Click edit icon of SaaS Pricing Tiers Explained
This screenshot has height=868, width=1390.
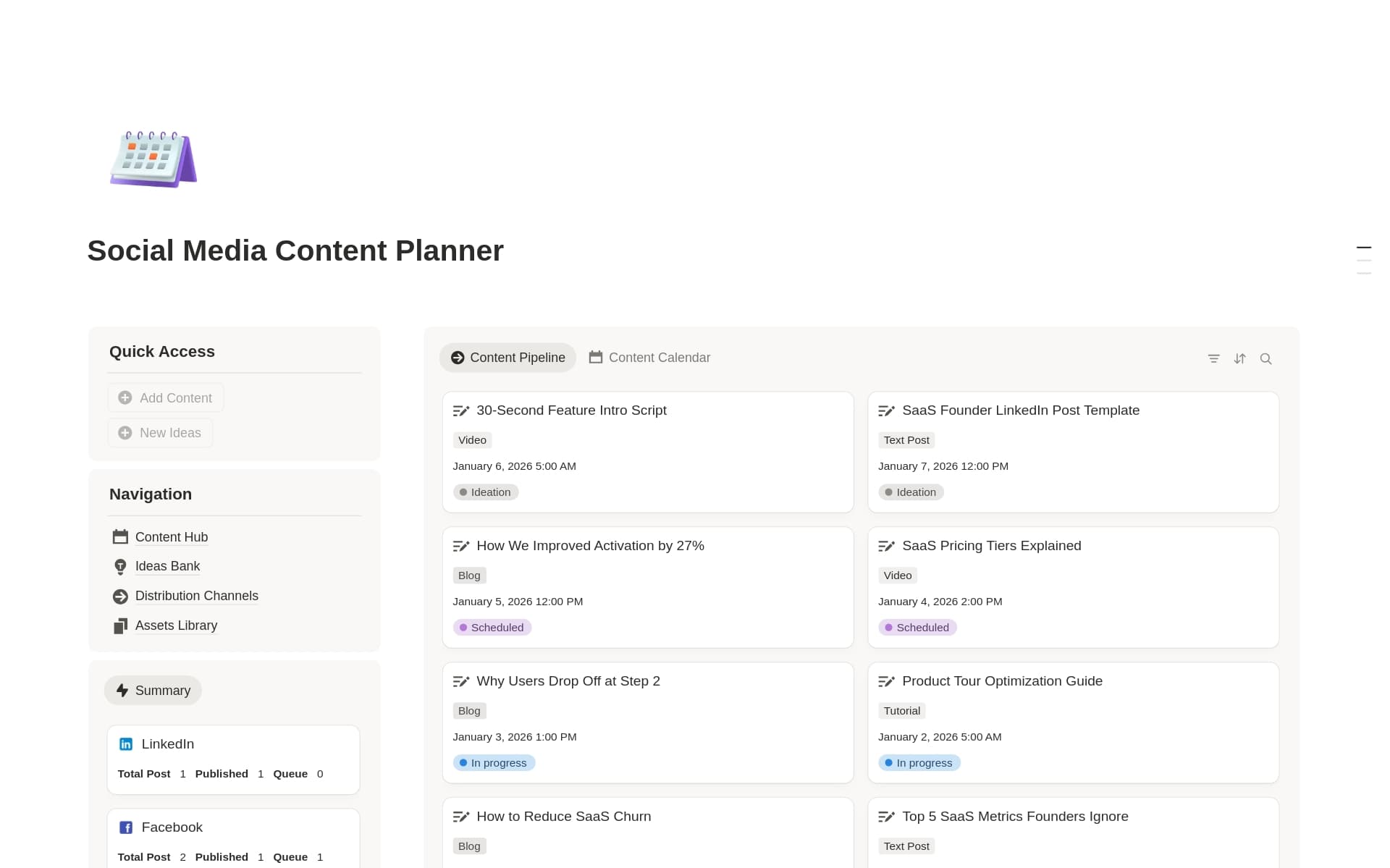pos(887,546)
